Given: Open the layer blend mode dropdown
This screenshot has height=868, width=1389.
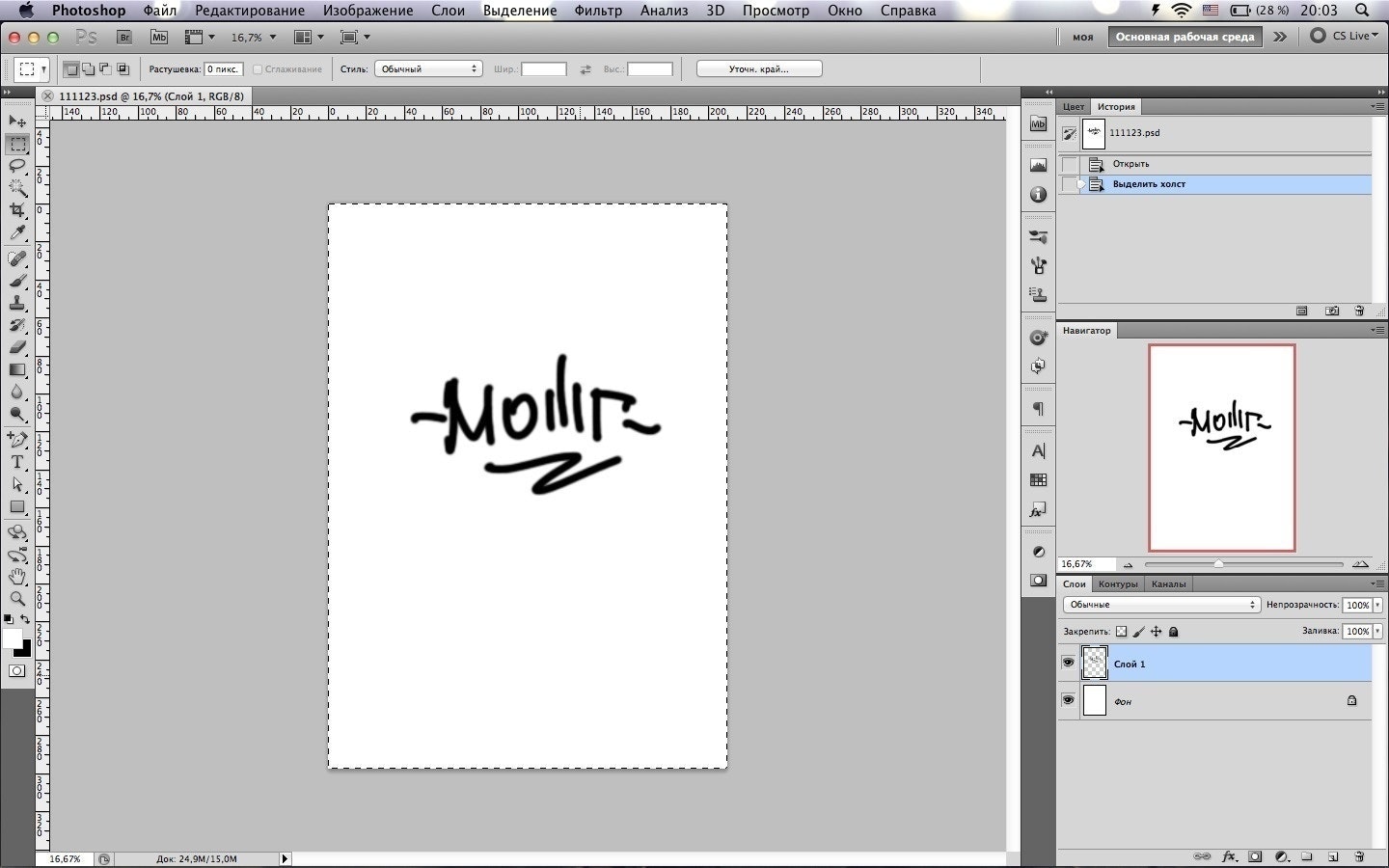Looking at the screenshot, I should [1161, 605].
